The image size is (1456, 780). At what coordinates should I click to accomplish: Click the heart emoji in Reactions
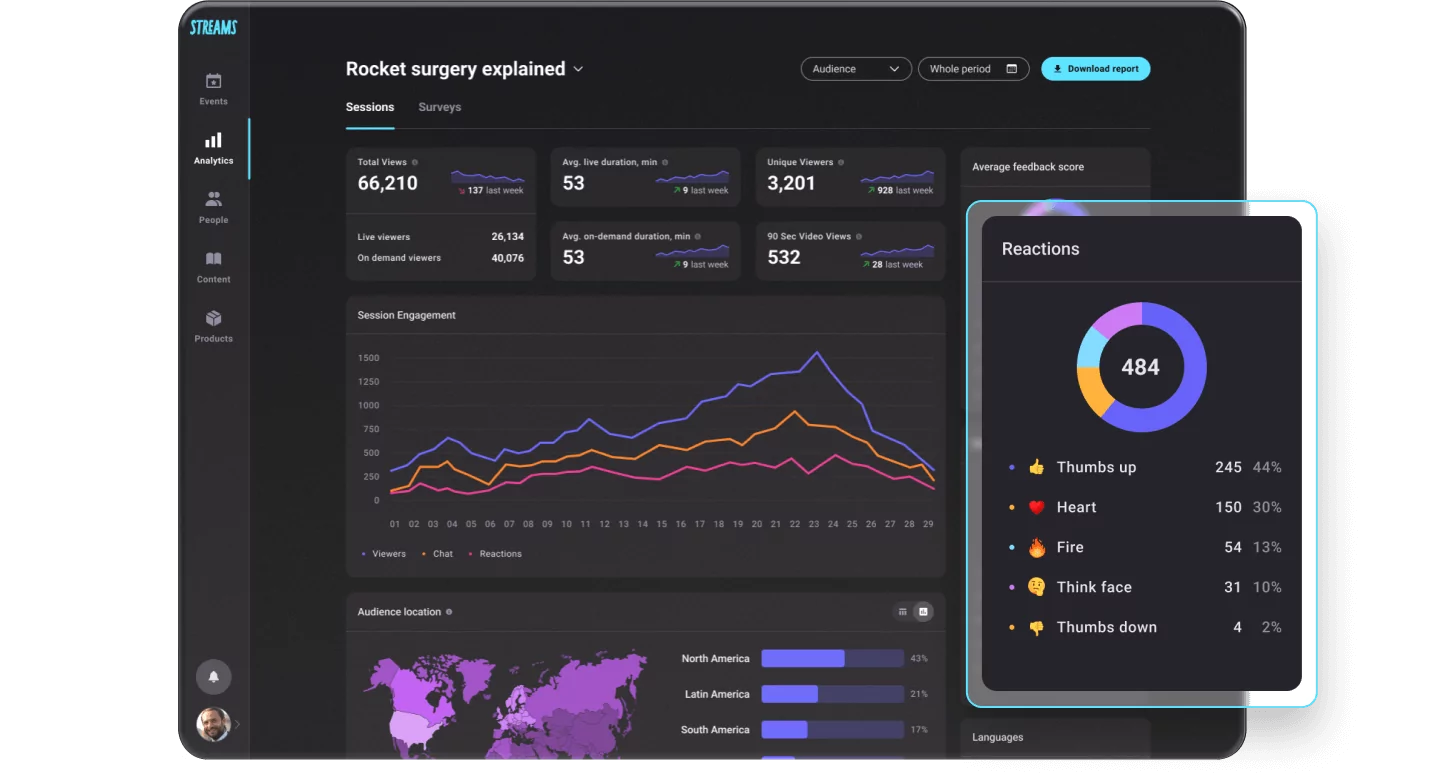(x=1036, y=507)
